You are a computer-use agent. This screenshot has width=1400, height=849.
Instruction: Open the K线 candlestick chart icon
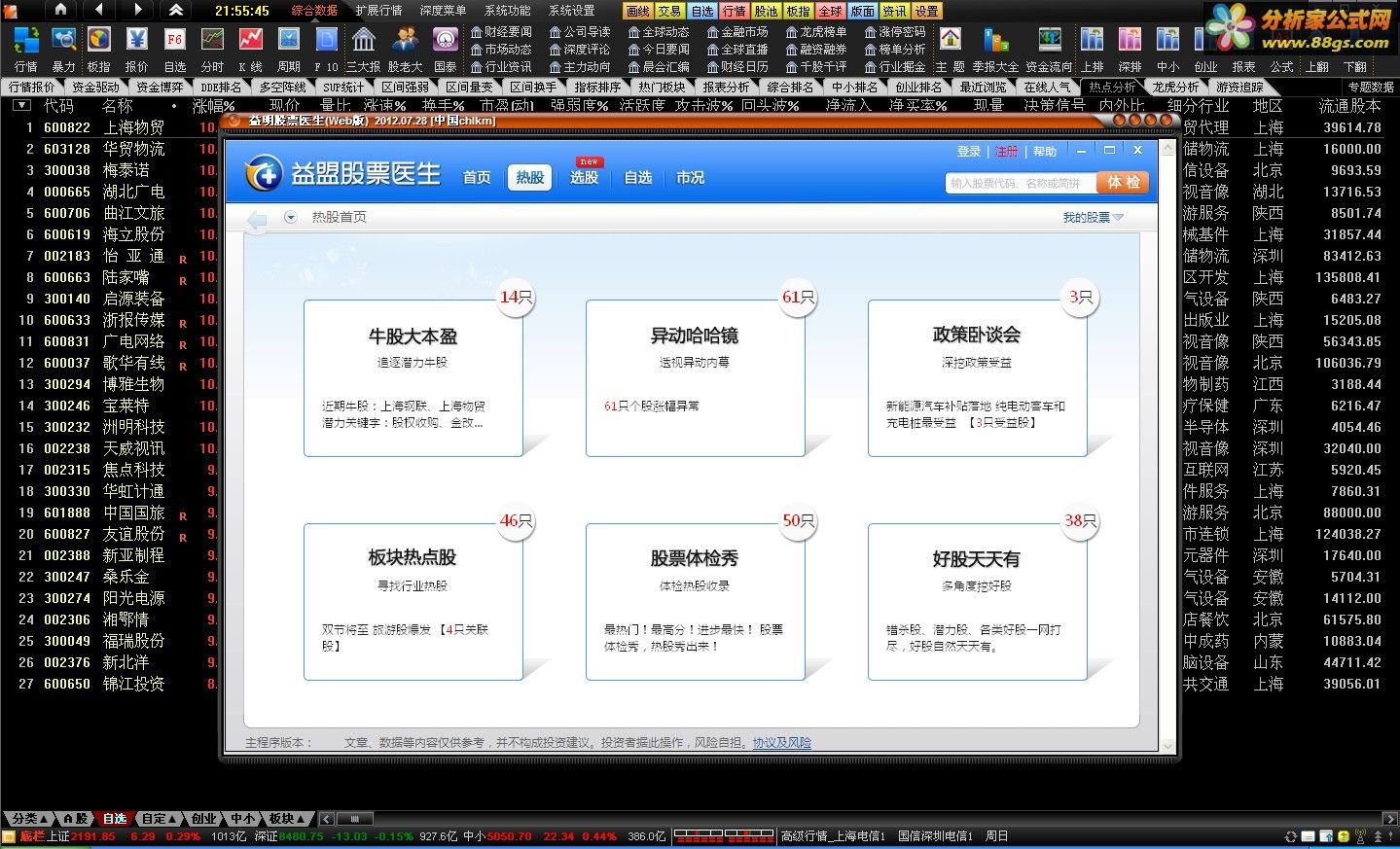pos(250,40)
